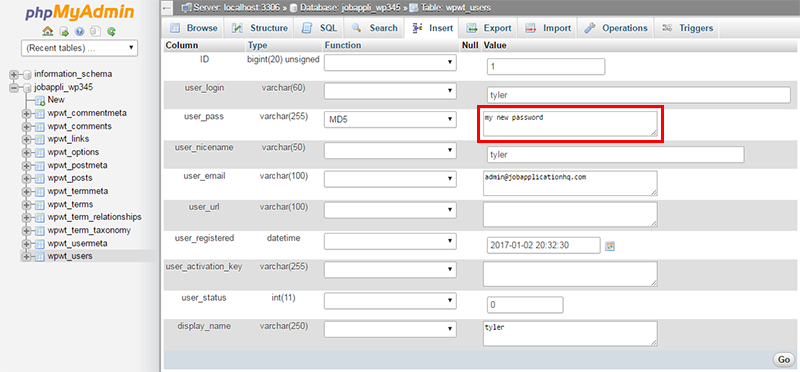Click the New table icon in tree
This screenshot has height=372, width=800.
(x=40, y=101)
